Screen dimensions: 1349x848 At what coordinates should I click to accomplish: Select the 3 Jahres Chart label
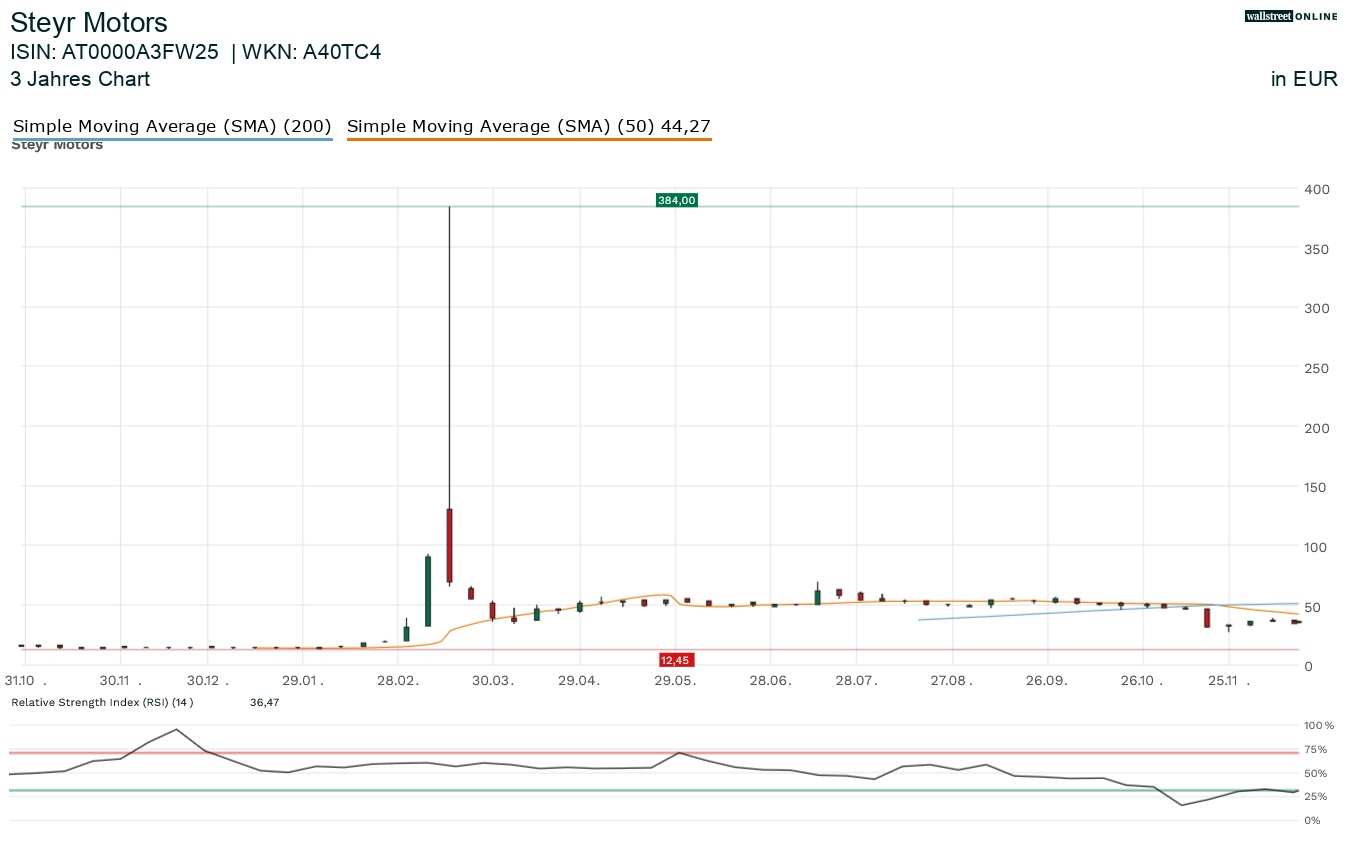coord(80,79)
